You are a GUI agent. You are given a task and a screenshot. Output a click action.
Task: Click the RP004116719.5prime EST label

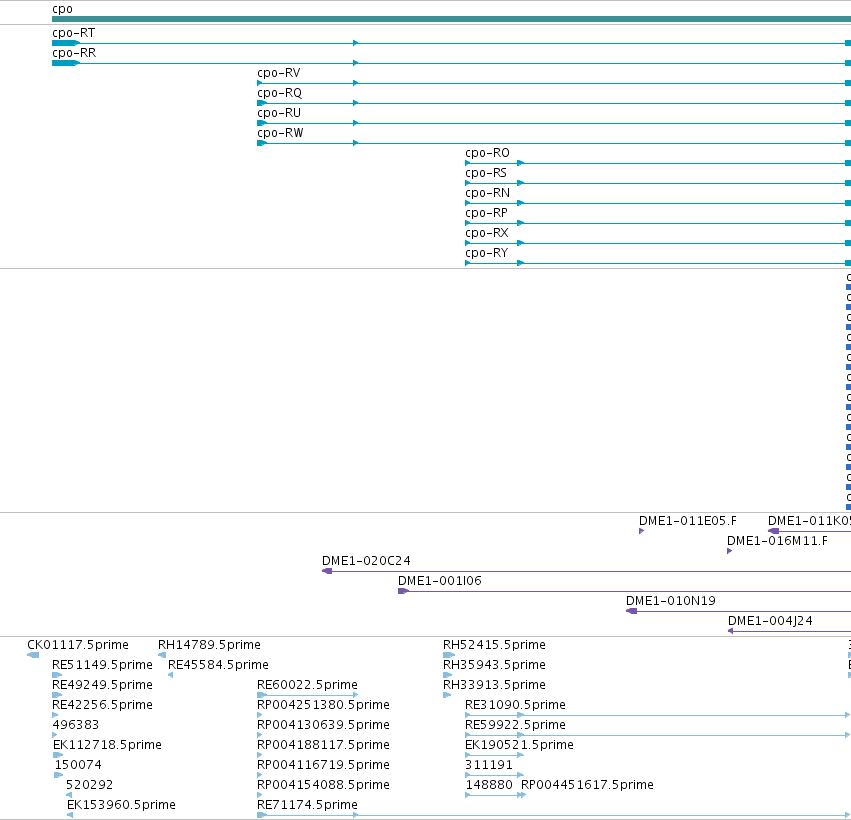tap(323, 765)
